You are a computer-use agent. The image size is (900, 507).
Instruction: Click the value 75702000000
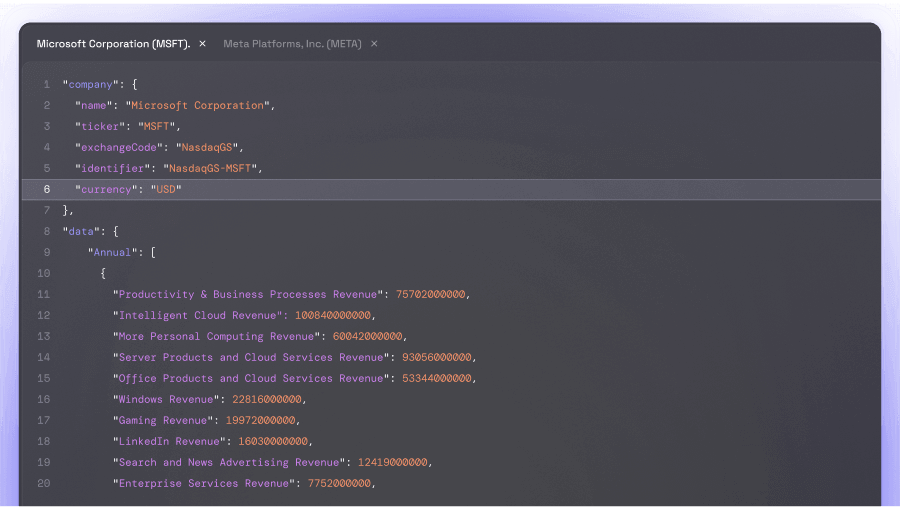tap(430, 295)
